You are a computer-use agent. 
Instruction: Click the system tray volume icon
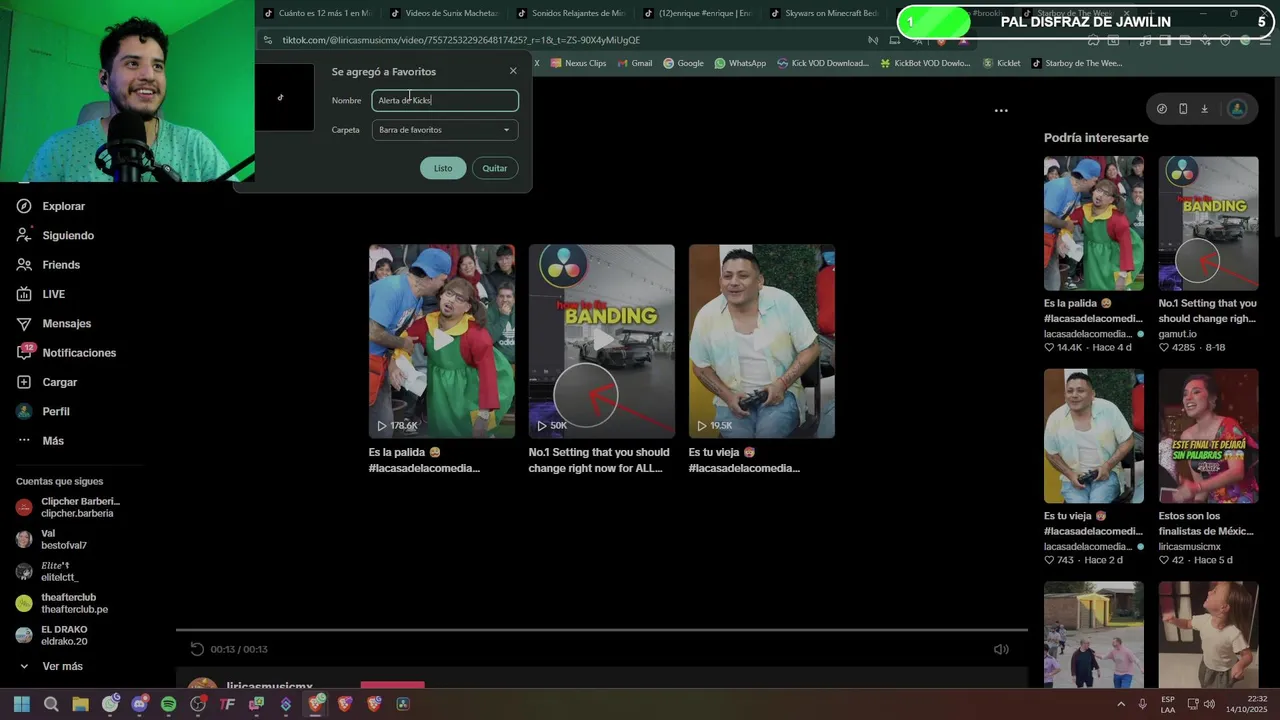(1209, 704)
